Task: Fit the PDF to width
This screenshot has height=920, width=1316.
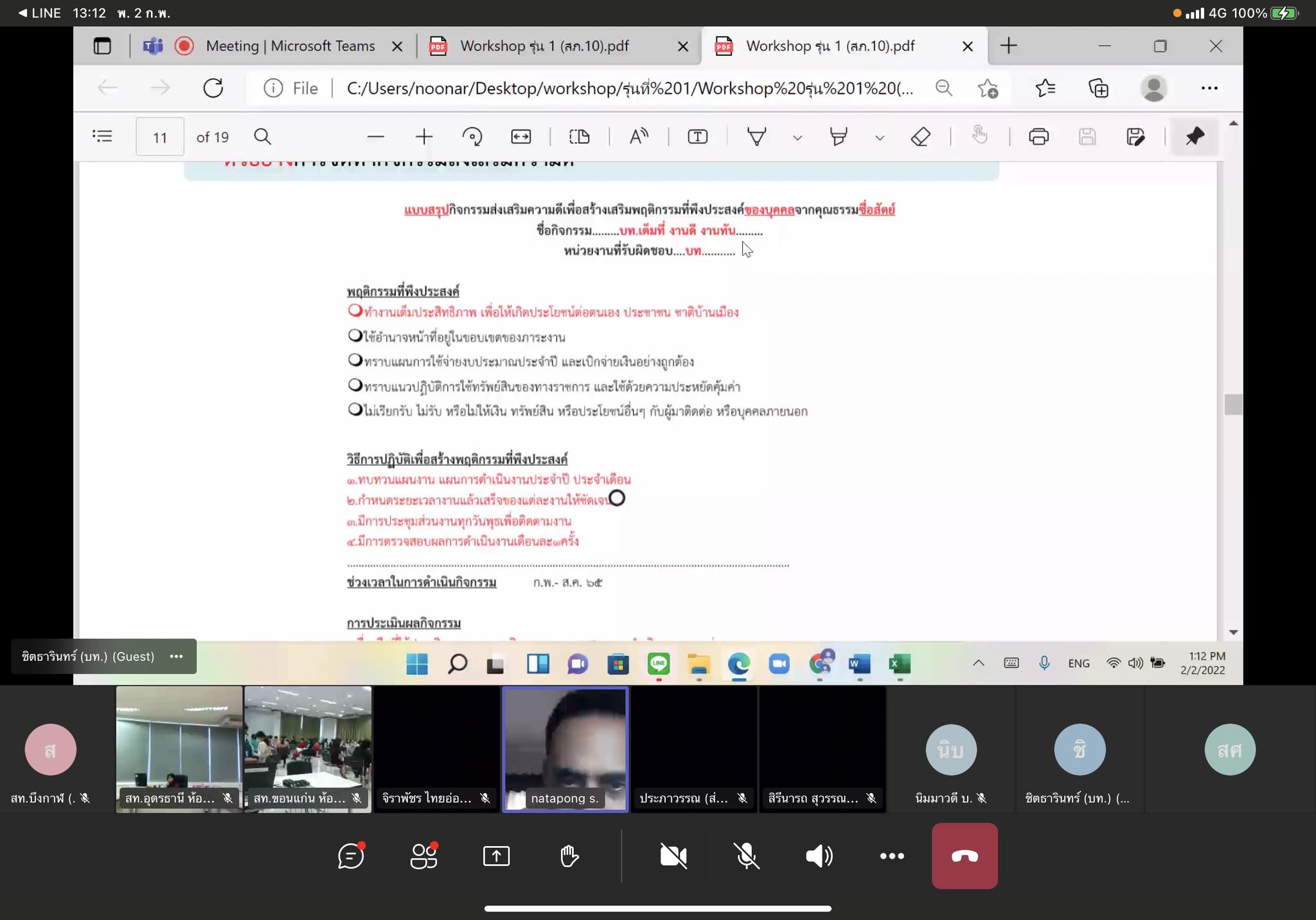Action: click(x=521, y=136)
